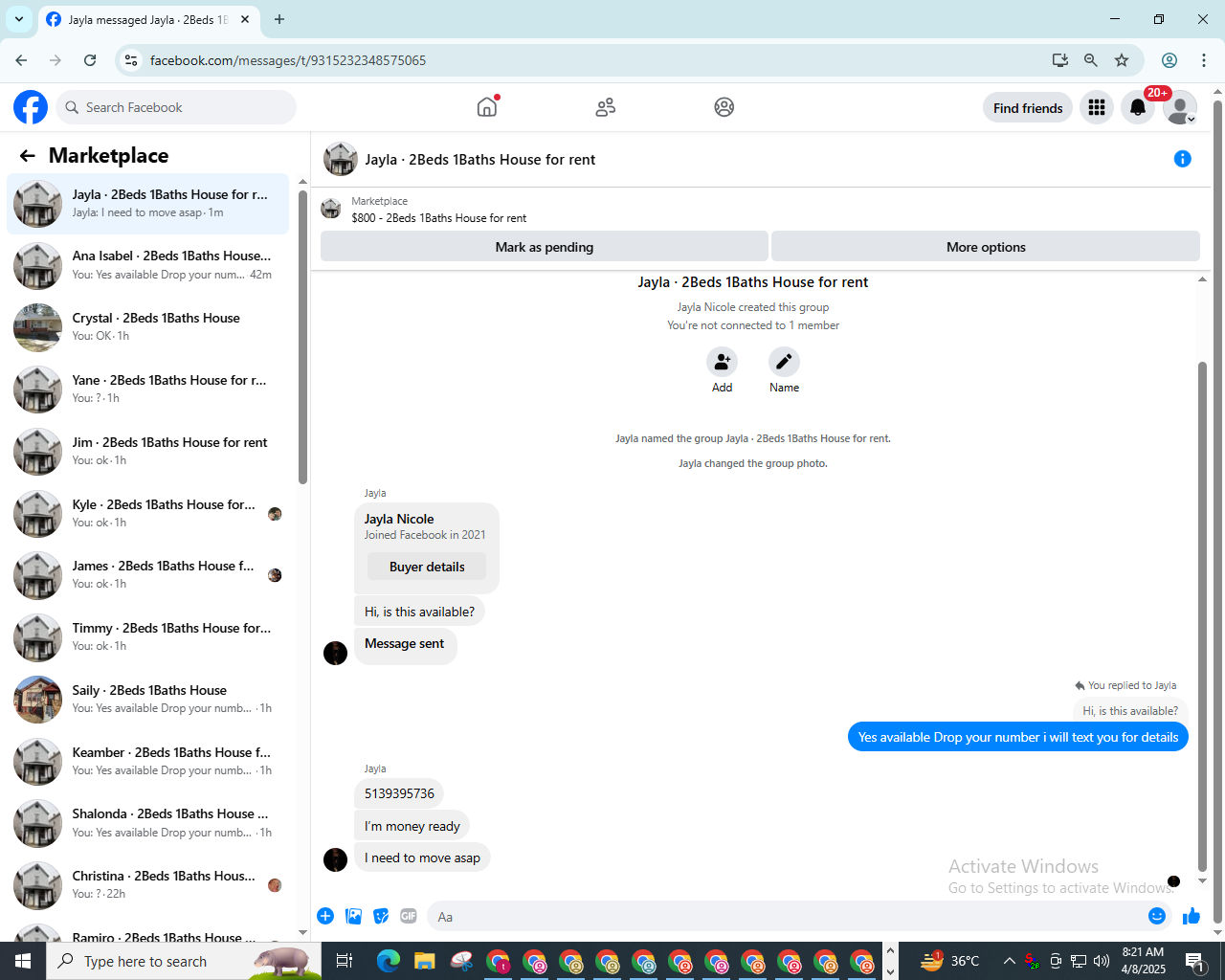Screen dimensions: 1225x980
Task: Open the Home feed icon
Action: point(487,107)
